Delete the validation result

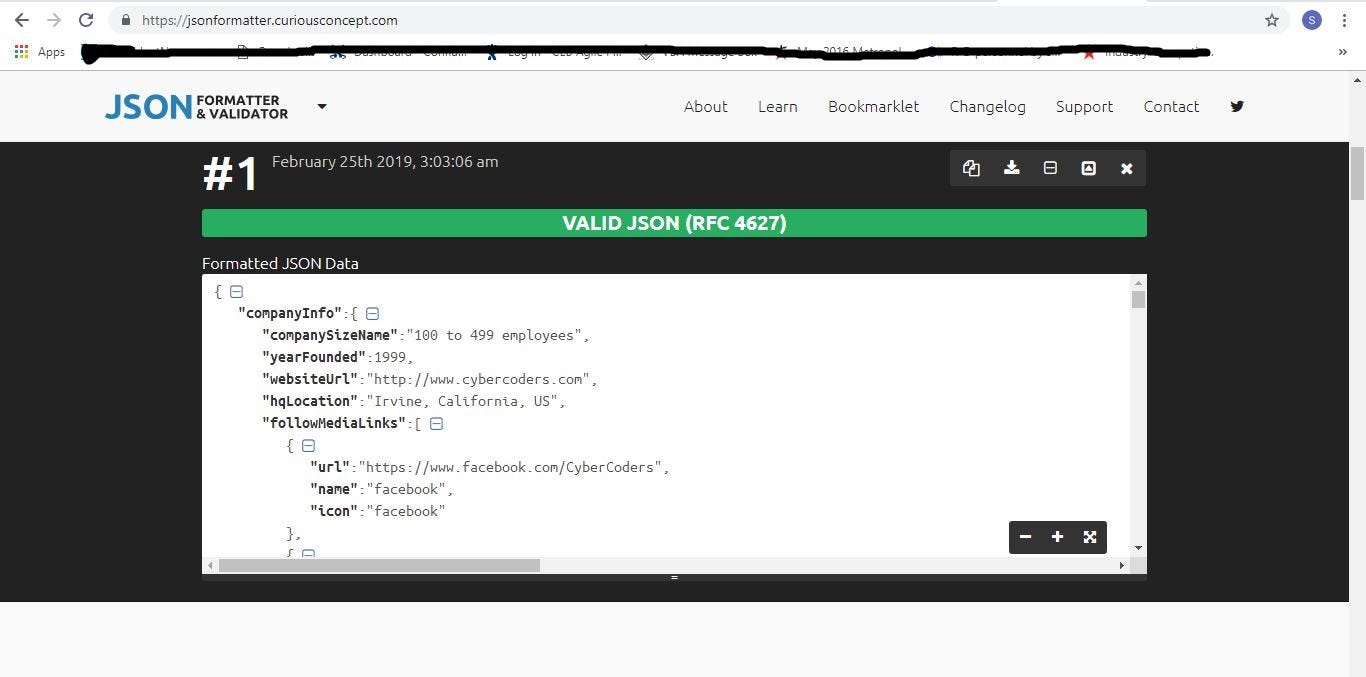(x=1126, y=168)
